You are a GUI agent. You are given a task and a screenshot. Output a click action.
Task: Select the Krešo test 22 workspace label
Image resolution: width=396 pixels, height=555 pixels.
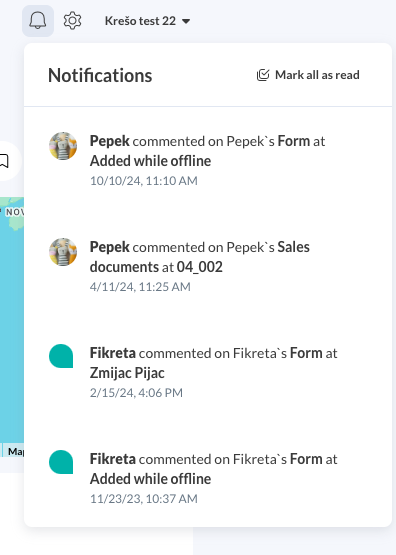(140, 21)
